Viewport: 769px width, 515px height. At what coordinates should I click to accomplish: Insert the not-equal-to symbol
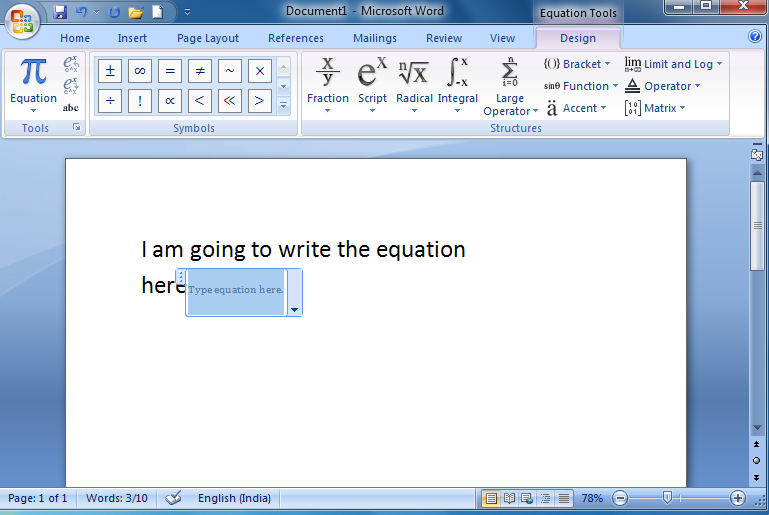coord(200,71)
